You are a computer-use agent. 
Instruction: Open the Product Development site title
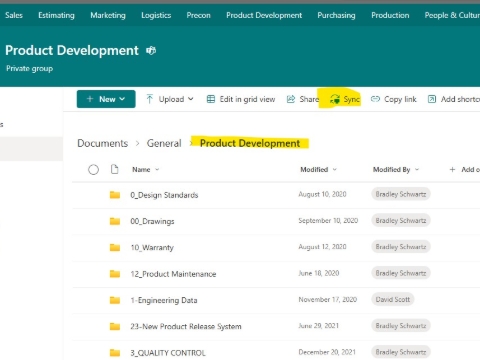(72, 51)
